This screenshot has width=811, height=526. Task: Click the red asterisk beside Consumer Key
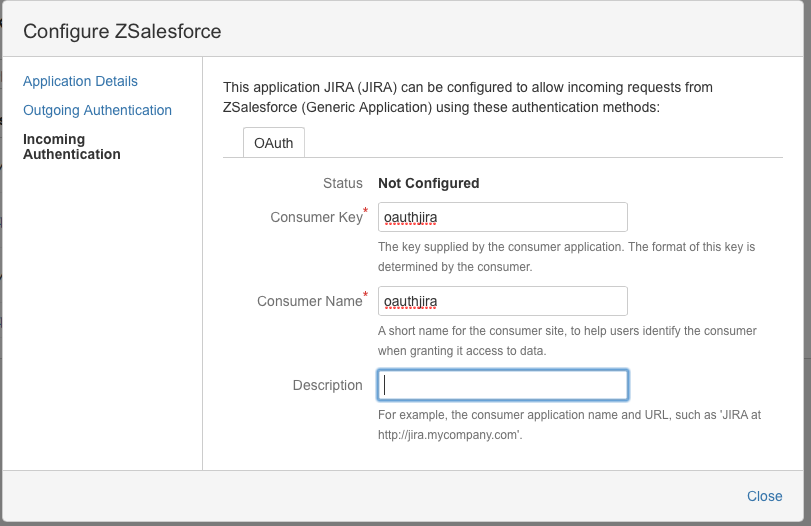coord(366,210)
